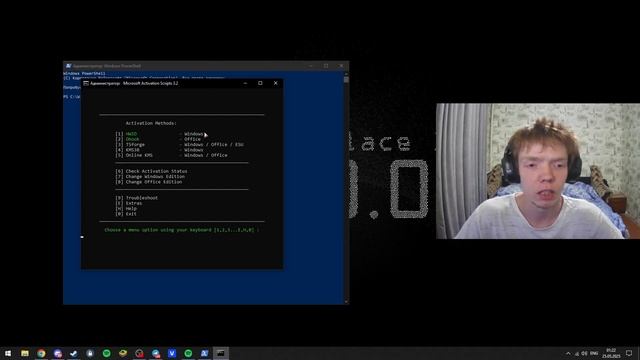Viewport: 640px width, 360px height.
Task: Open the yellow box taskbar app
Action: 123,353
